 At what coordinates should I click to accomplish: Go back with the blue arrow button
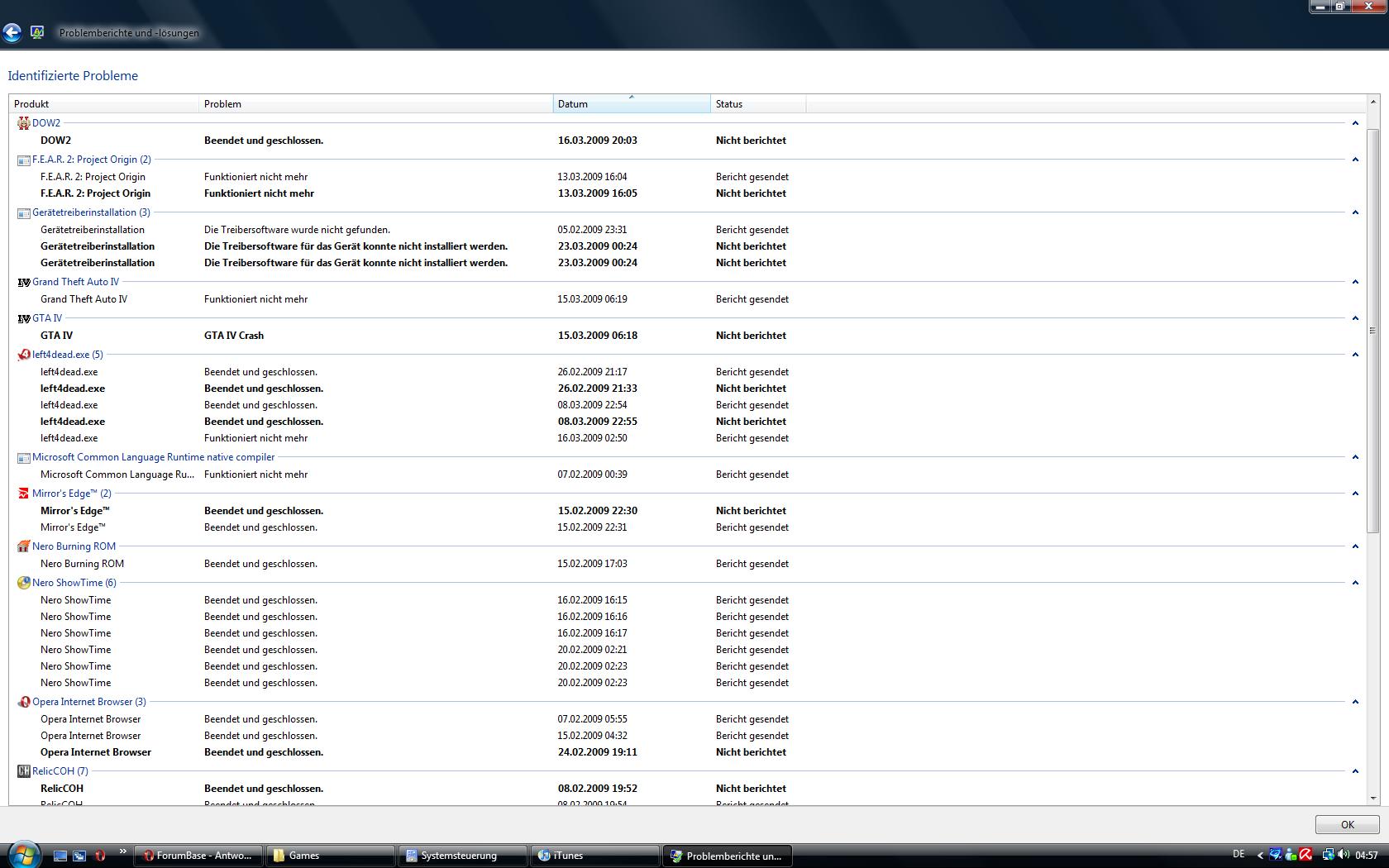[x=12, y=32]
